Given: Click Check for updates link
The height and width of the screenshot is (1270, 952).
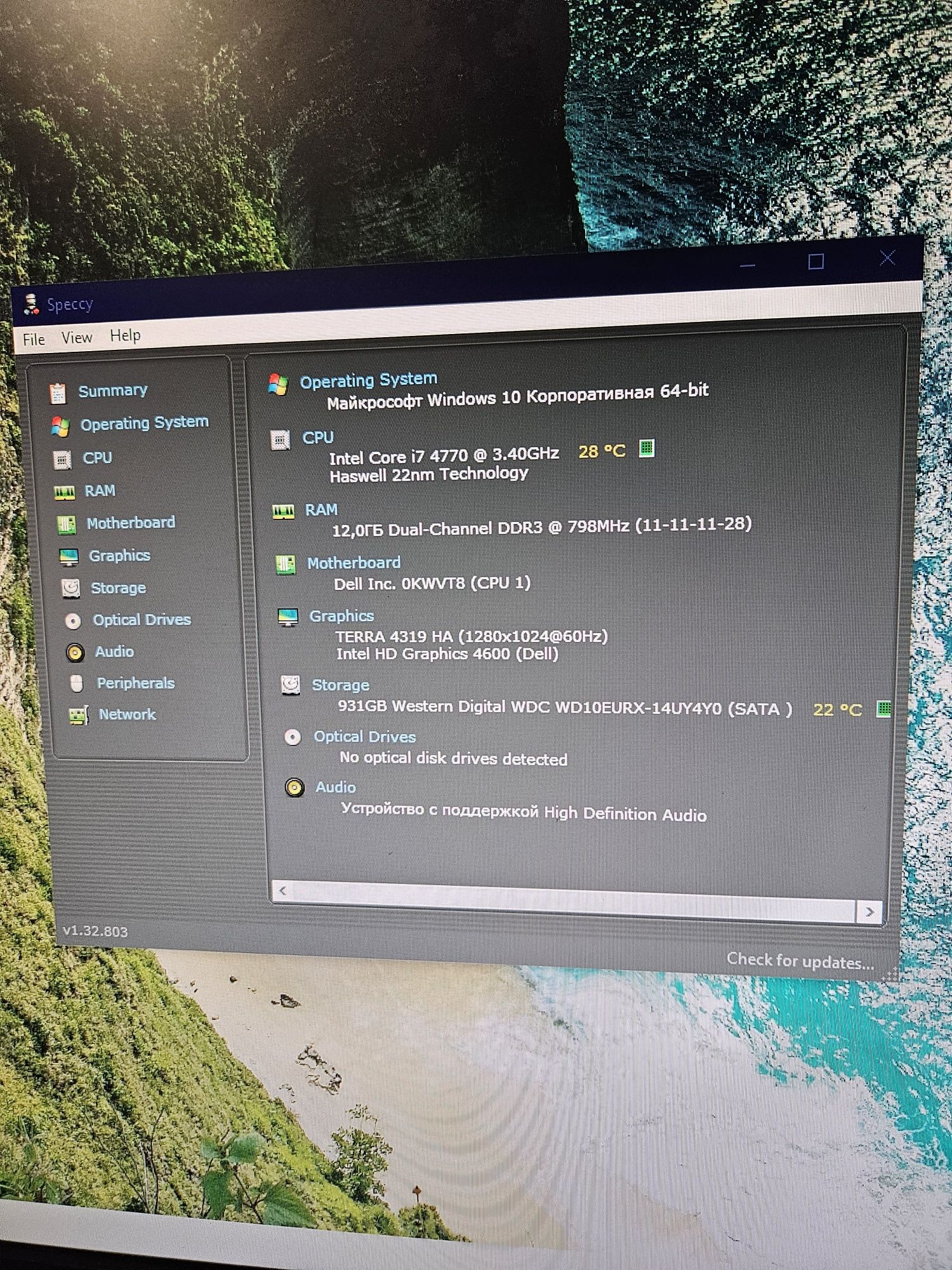Looking at the screenshot, I should (800, 961).
